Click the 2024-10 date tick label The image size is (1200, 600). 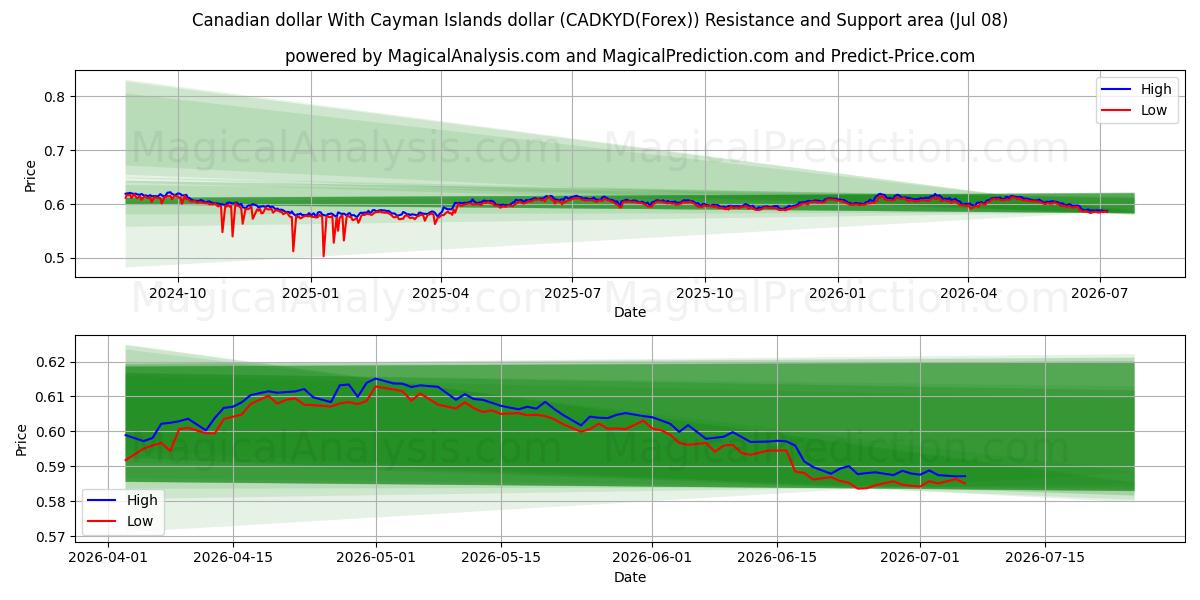(179, 293)
